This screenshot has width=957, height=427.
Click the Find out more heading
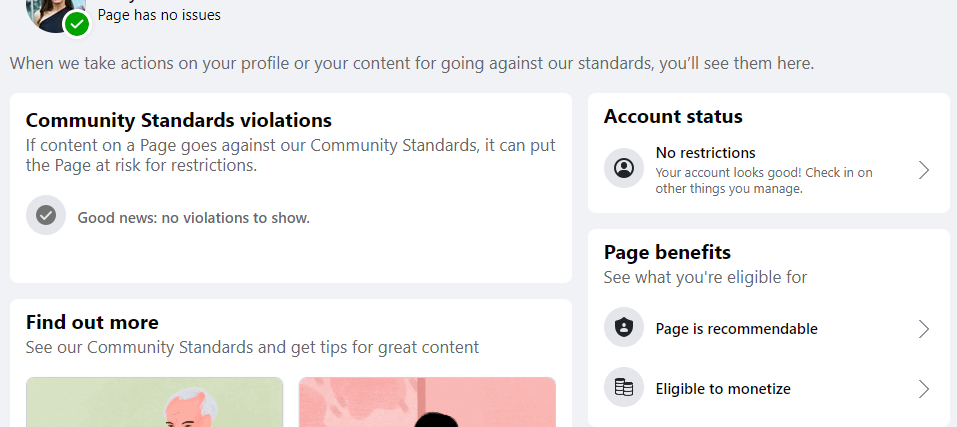point(92,322)
